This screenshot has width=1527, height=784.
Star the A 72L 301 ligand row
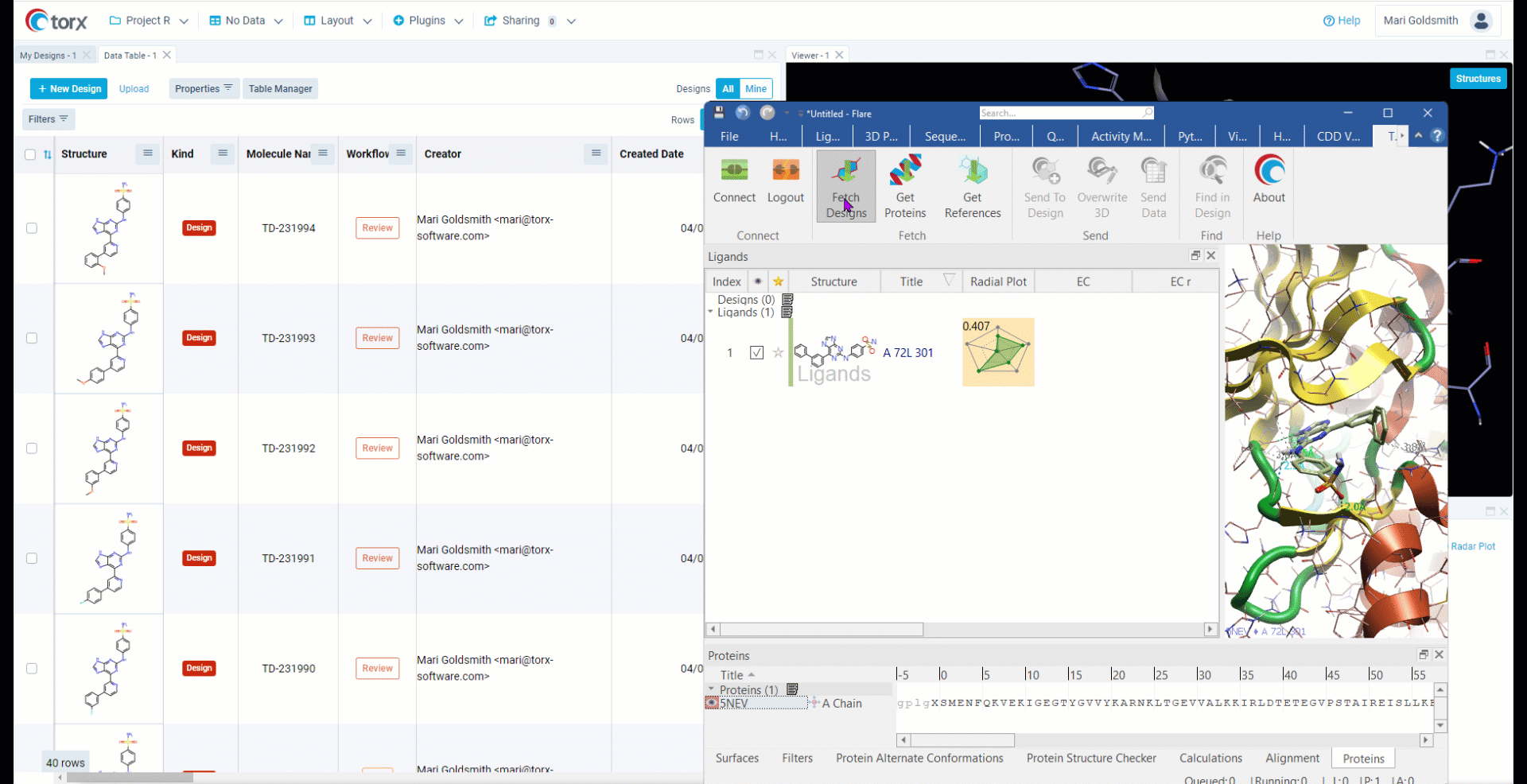coord(778,352)
